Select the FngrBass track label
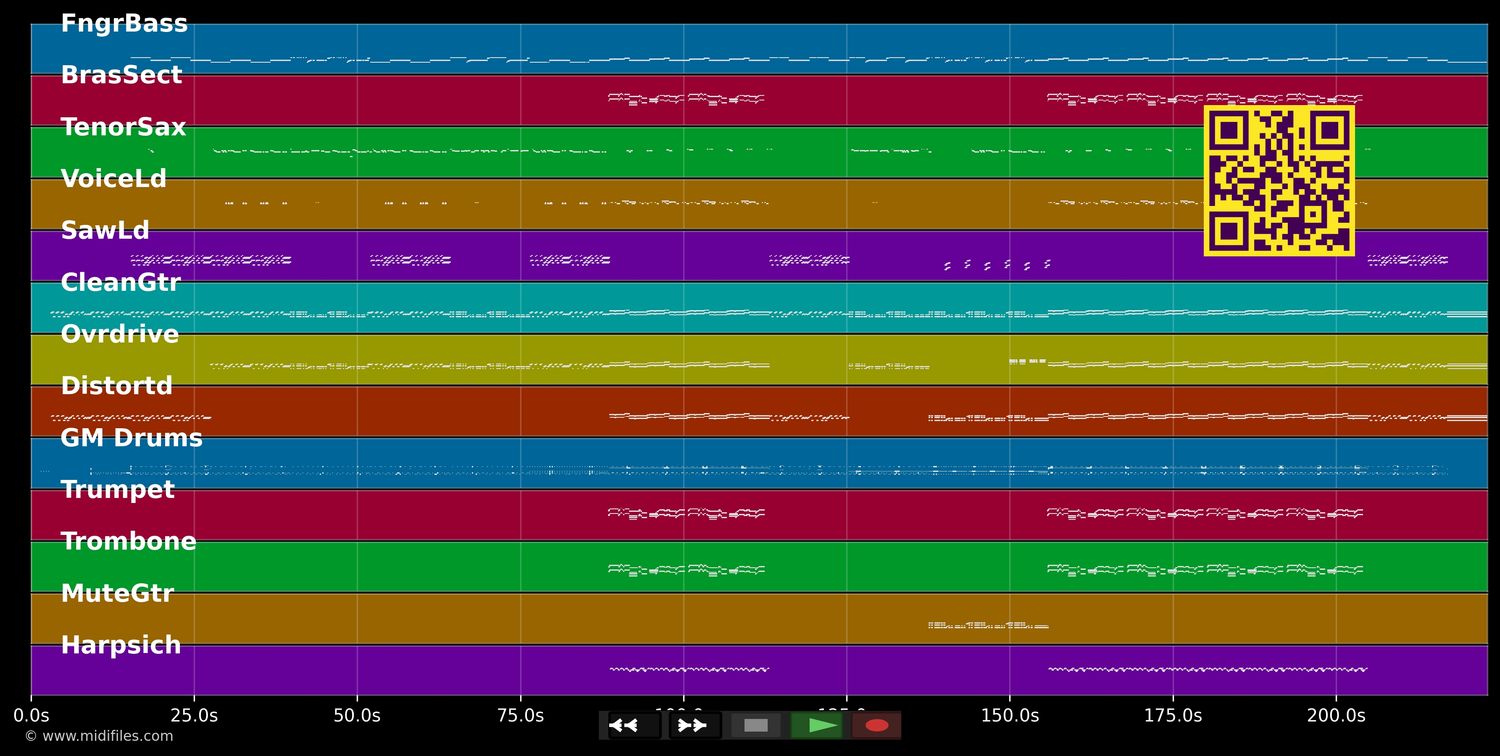Screen dimensions: 1500x756 tap(124, 24)
